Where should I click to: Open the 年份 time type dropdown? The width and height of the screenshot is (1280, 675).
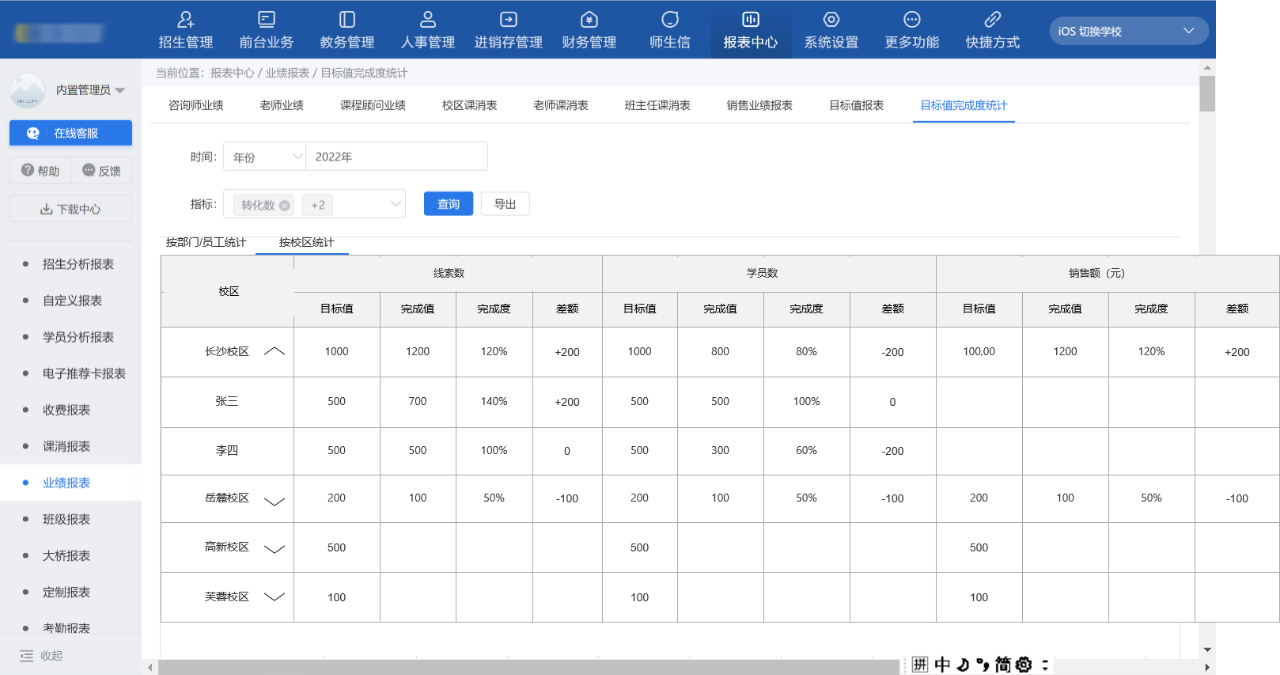coord(265,157)
